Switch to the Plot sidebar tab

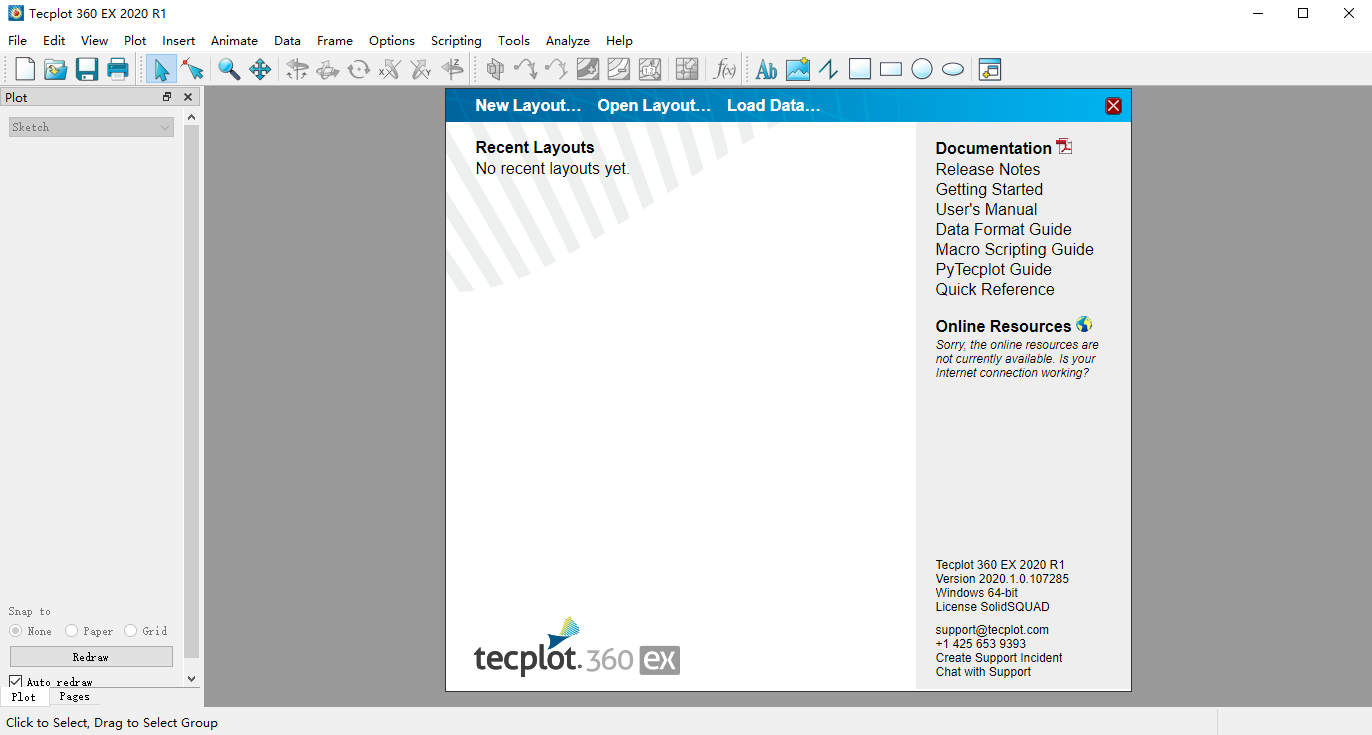pos(24,697)
